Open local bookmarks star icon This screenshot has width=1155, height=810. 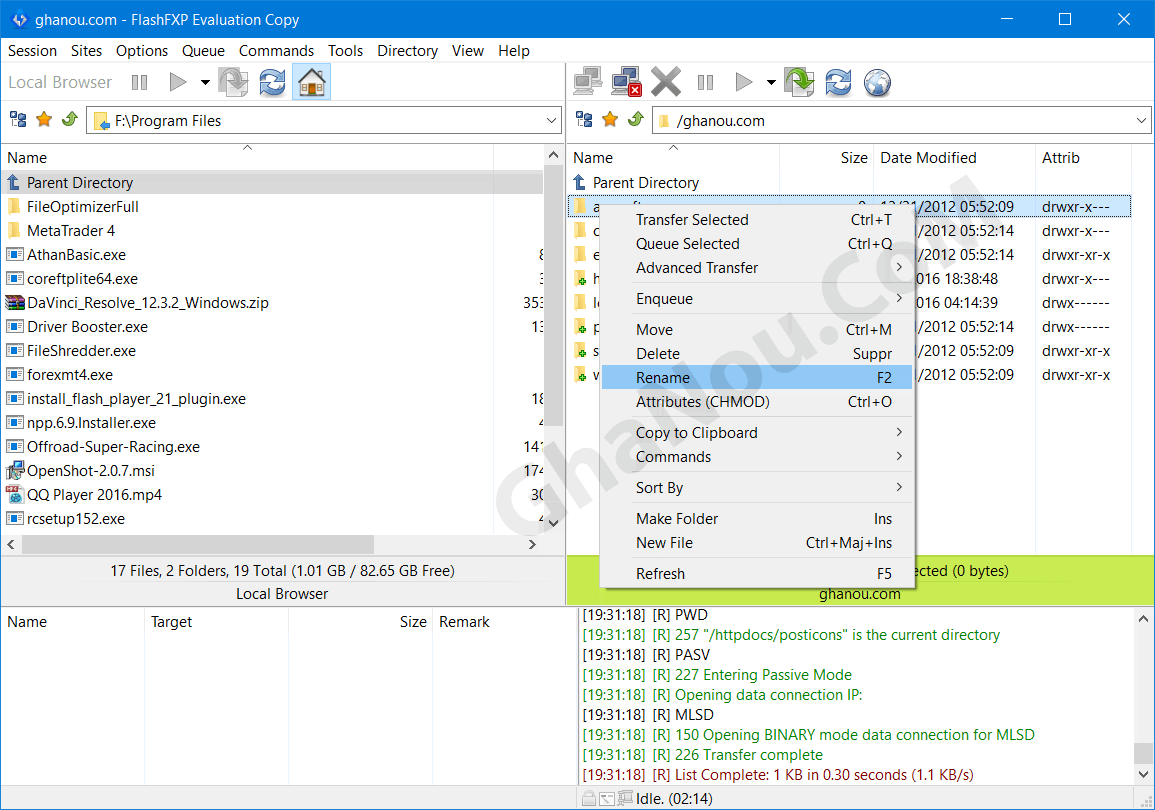44,119
